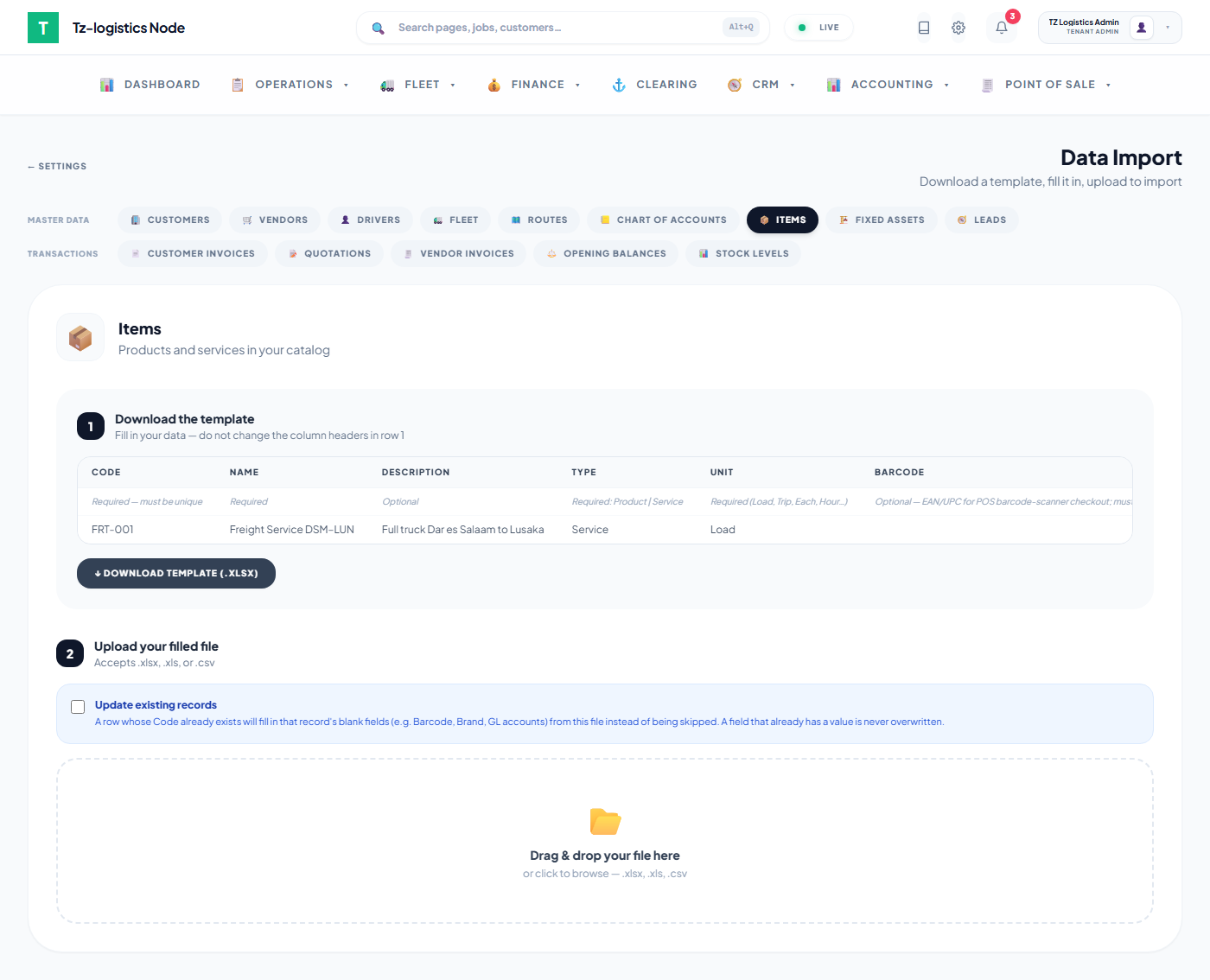Click the drag and drop upload area
Viewport: 1210px width, 980px height.
pos(605,841)
